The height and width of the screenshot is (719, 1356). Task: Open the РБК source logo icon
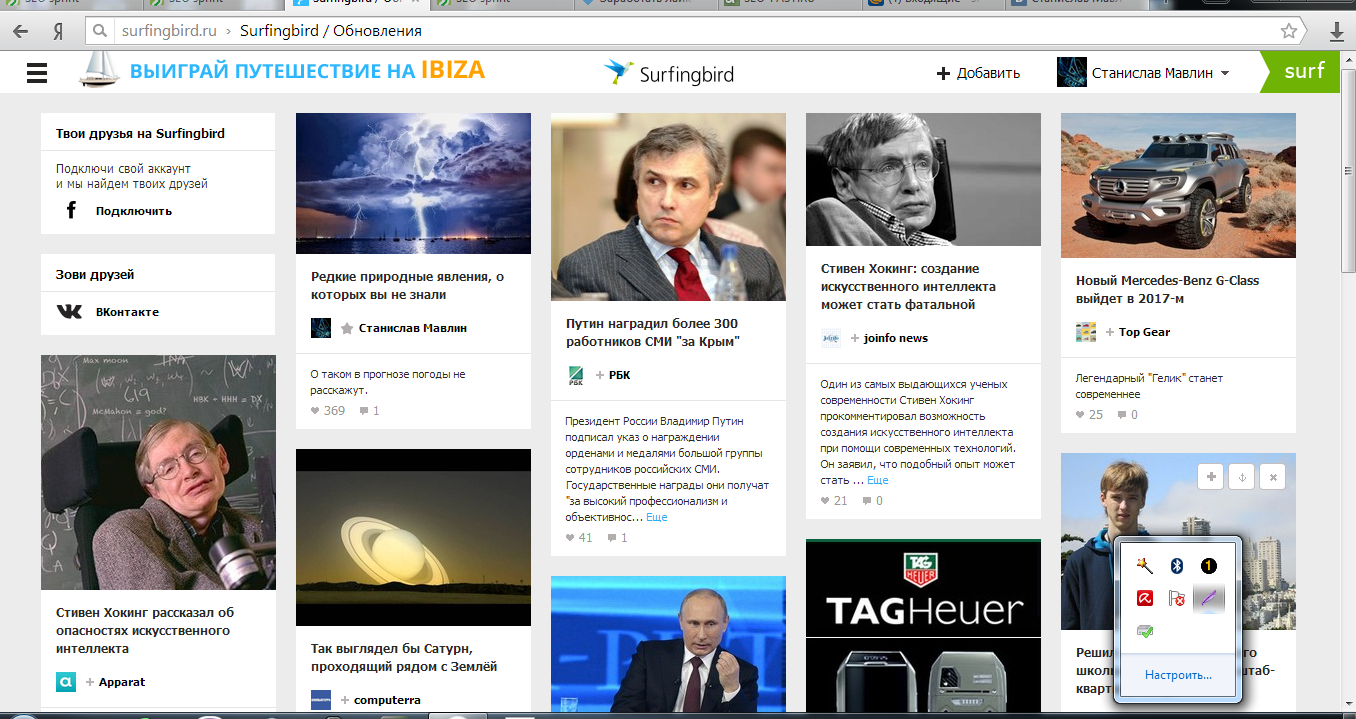tap(576, 376)
